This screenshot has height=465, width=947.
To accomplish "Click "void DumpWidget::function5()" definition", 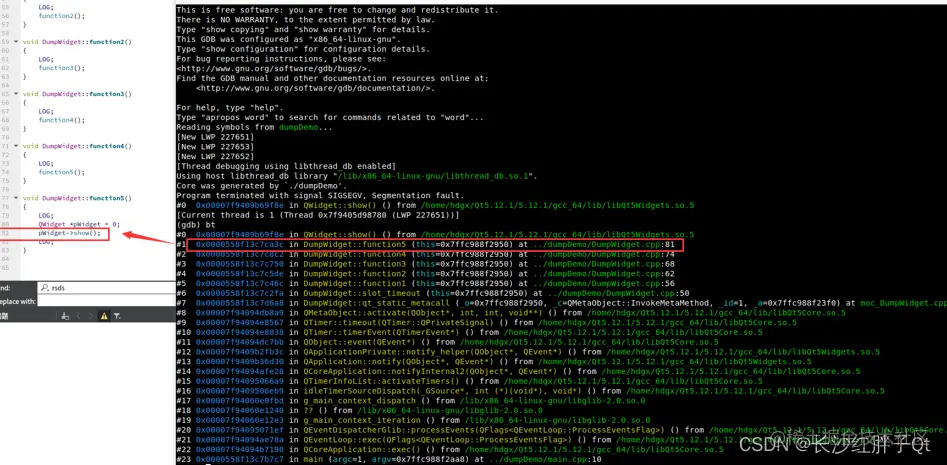I will (77, 198).
